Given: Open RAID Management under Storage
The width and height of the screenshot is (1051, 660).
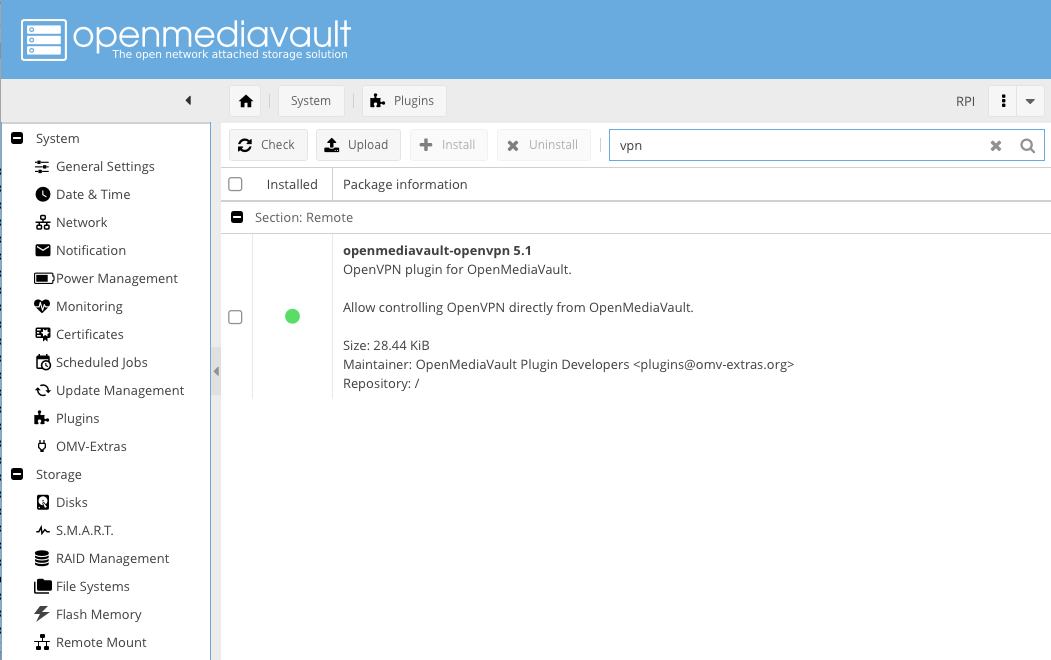Looking at the screenshot, I should [113, 559].
